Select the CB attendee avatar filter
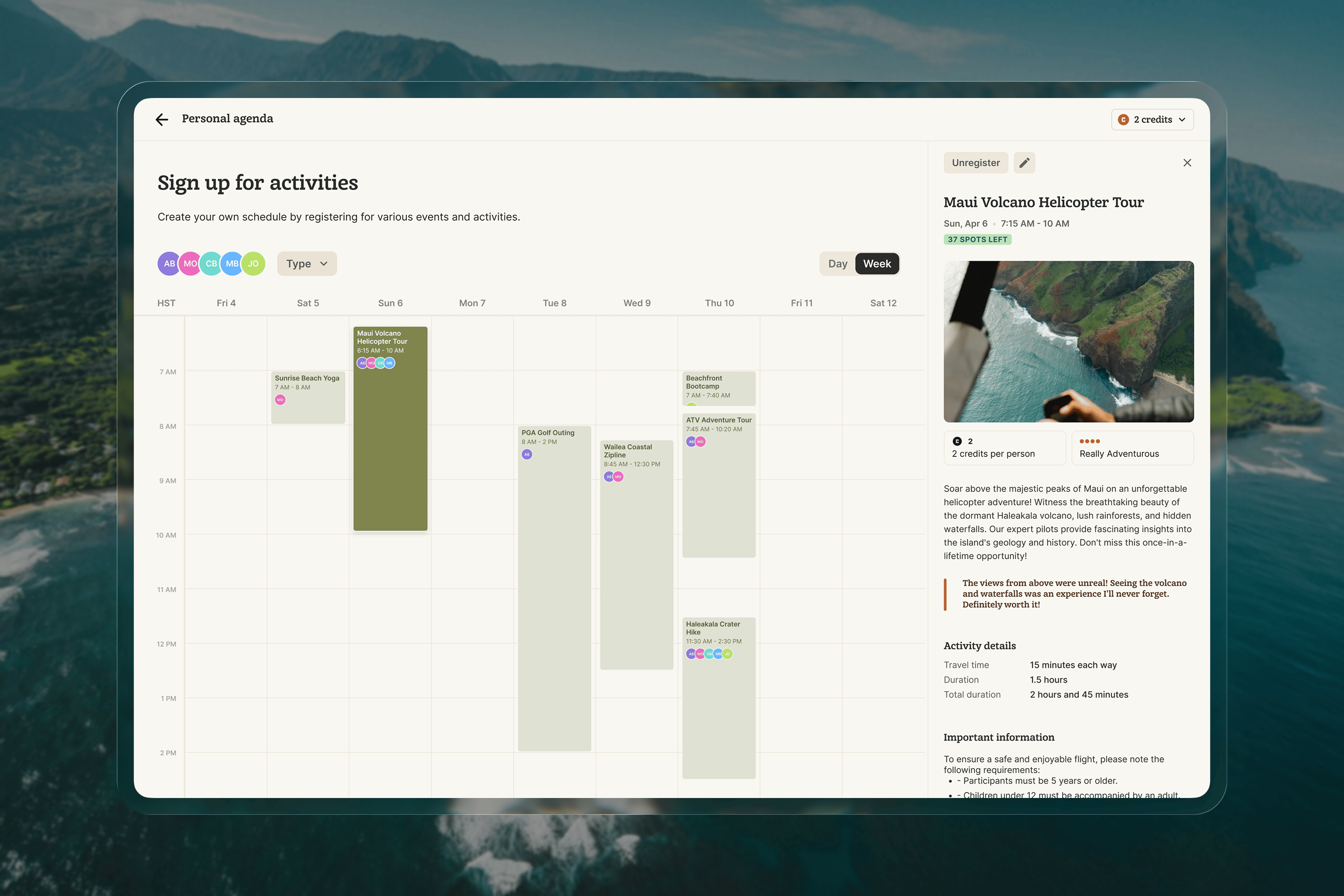The height and width of the screenshot is (896, 1344). pyautogui.click(x=211, y=263)
